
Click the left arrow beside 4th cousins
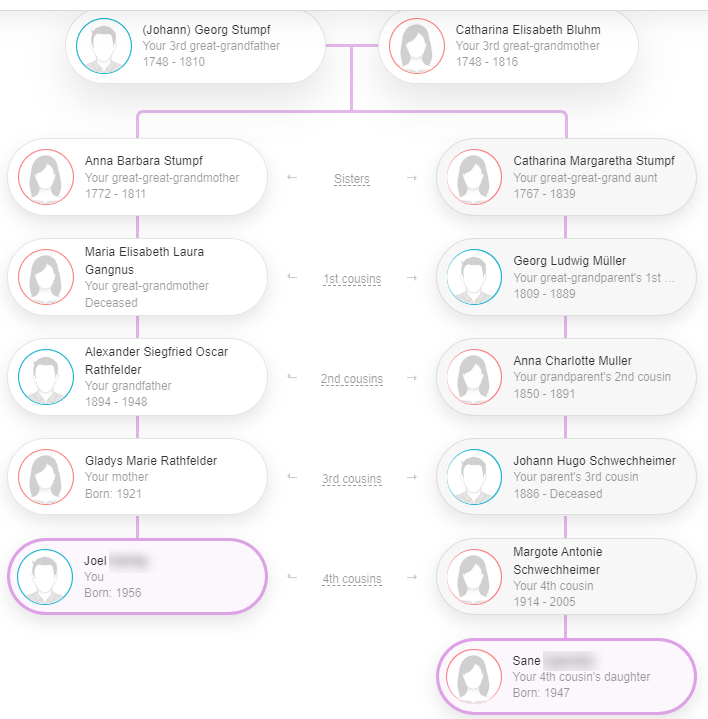292,576
